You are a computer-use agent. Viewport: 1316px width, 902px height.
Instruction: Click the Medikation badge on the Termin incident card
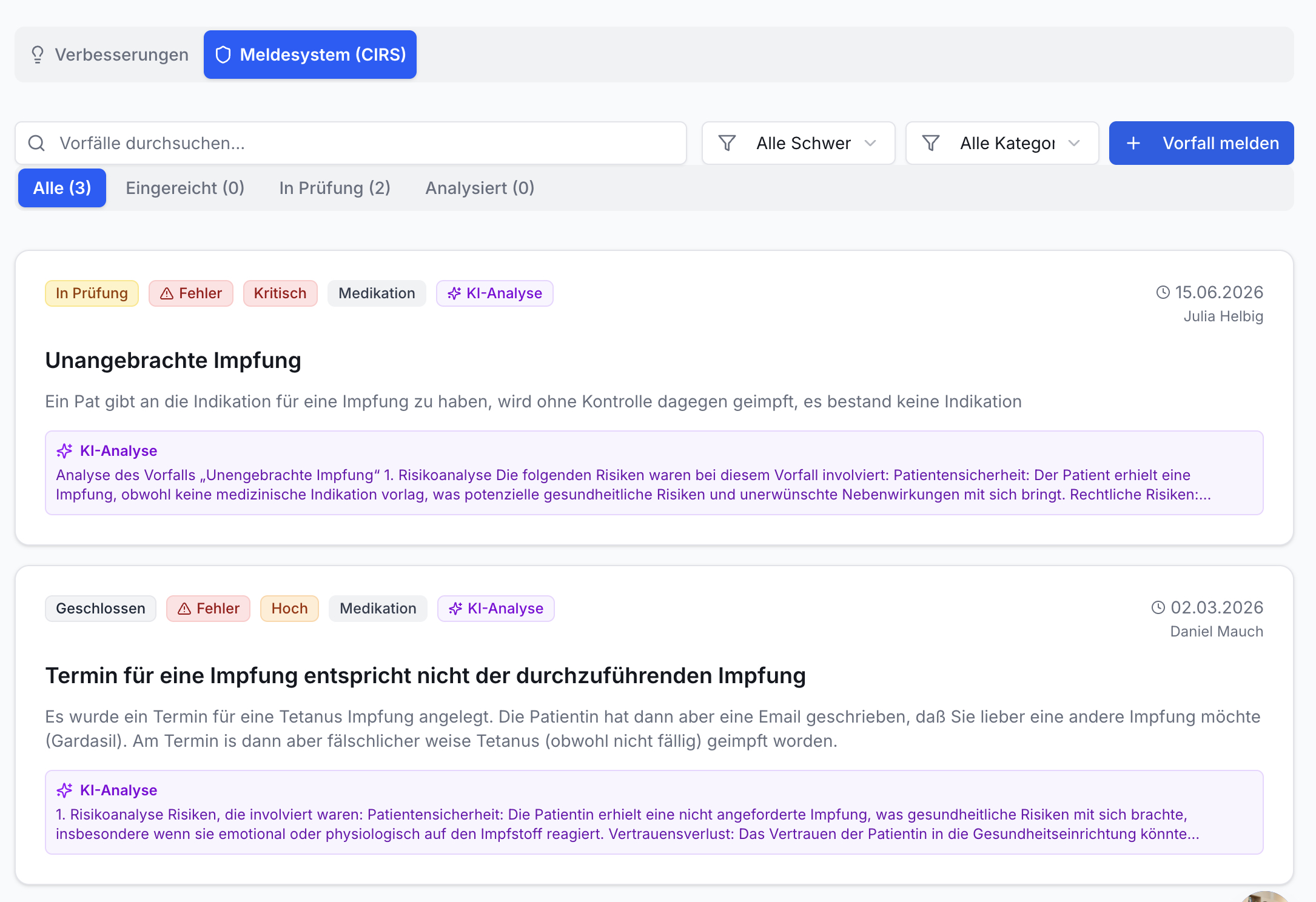tap(378, 609)
